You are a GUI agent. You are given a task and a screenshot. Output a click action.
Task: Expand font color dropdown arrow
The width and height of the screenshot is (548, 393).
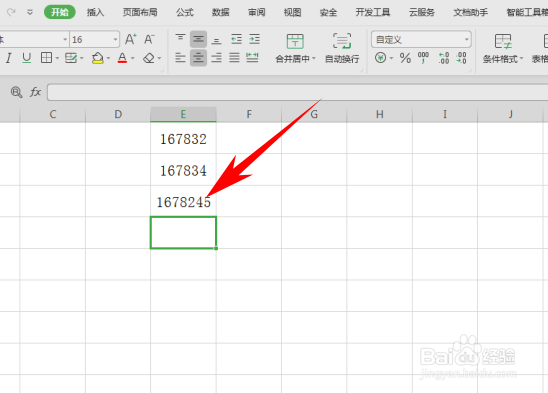[x=133, y=58]
